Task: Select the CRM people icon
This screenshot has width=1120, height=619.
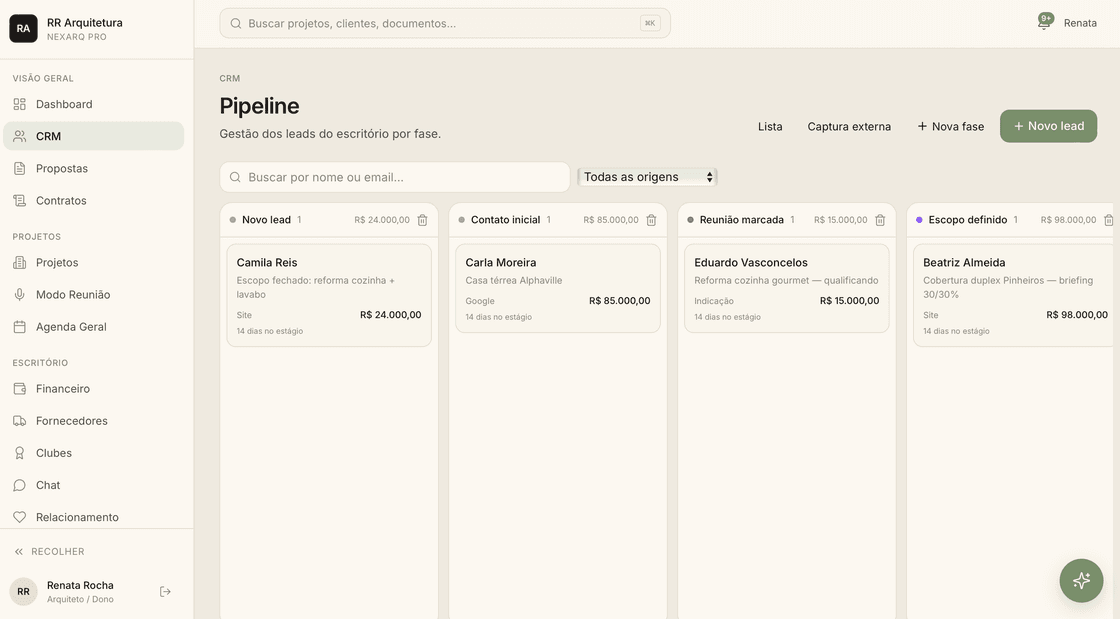Action: click(19, 136)
